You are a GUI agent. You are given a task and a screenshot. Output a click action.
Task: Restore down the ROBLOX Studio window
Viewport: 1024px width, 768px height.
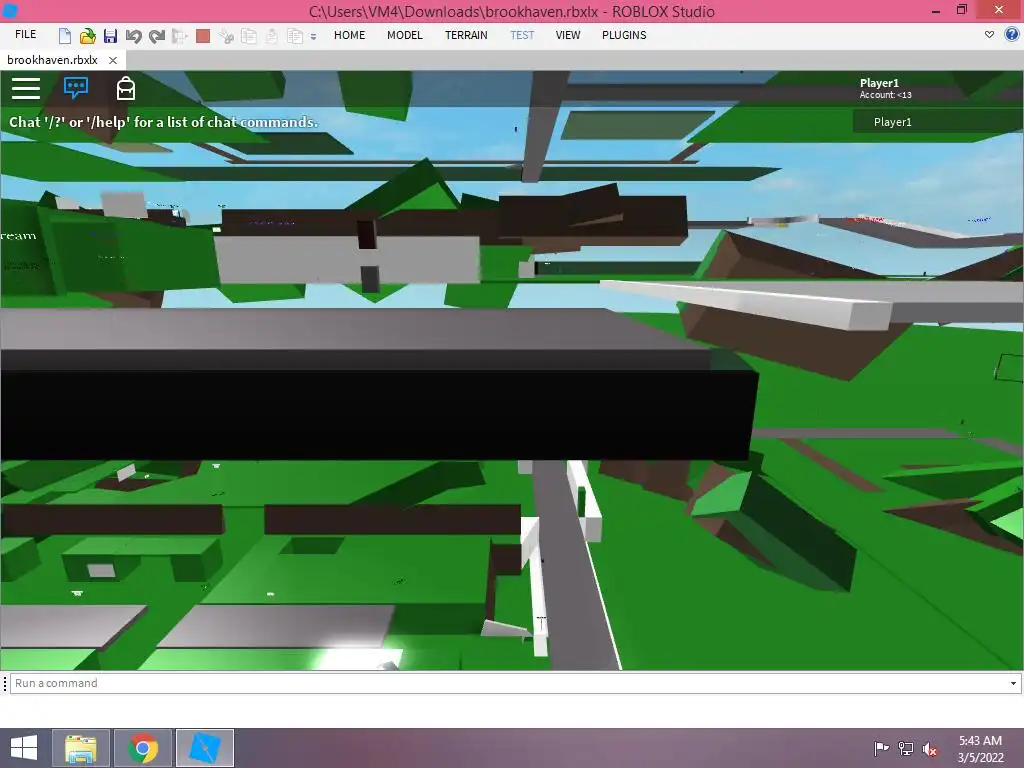coord(962,10)
